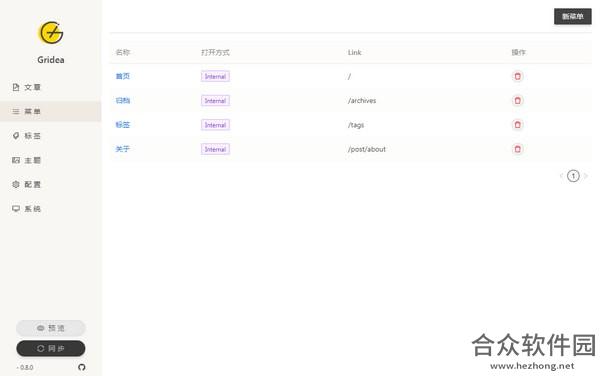This screenshot has width=600, height=376.
Task: Delete the /tags menu row
Action: click(x=517, y=125)
